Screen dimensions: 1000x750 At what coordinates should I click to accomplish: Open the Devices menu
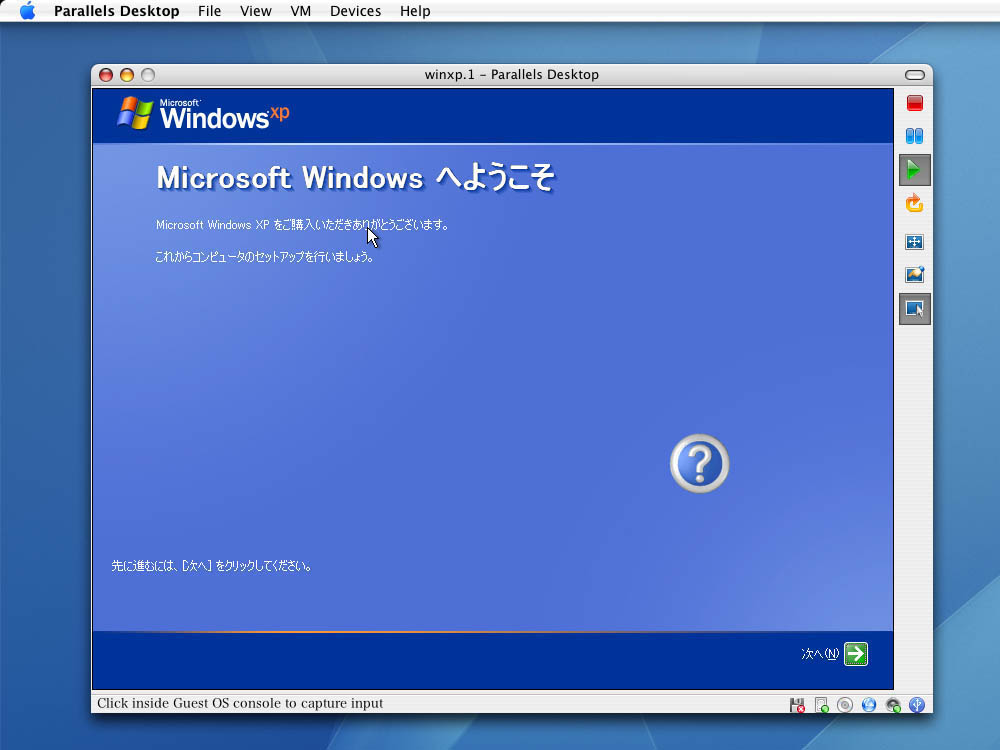tap(355, 11)
